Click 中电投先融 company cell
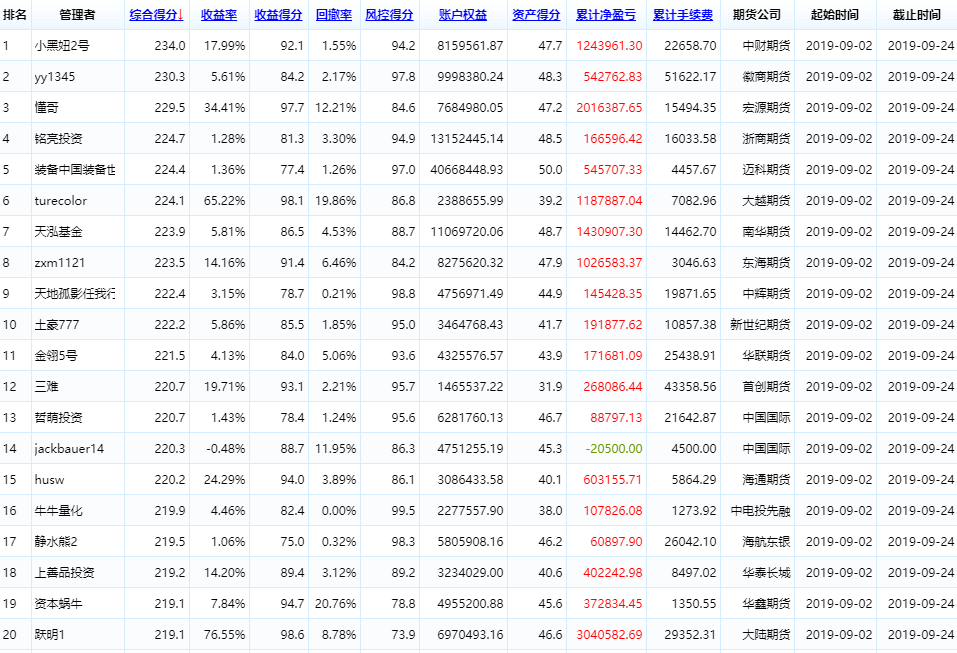This screenshot has width=957, height=653. (x=760, y=511)
